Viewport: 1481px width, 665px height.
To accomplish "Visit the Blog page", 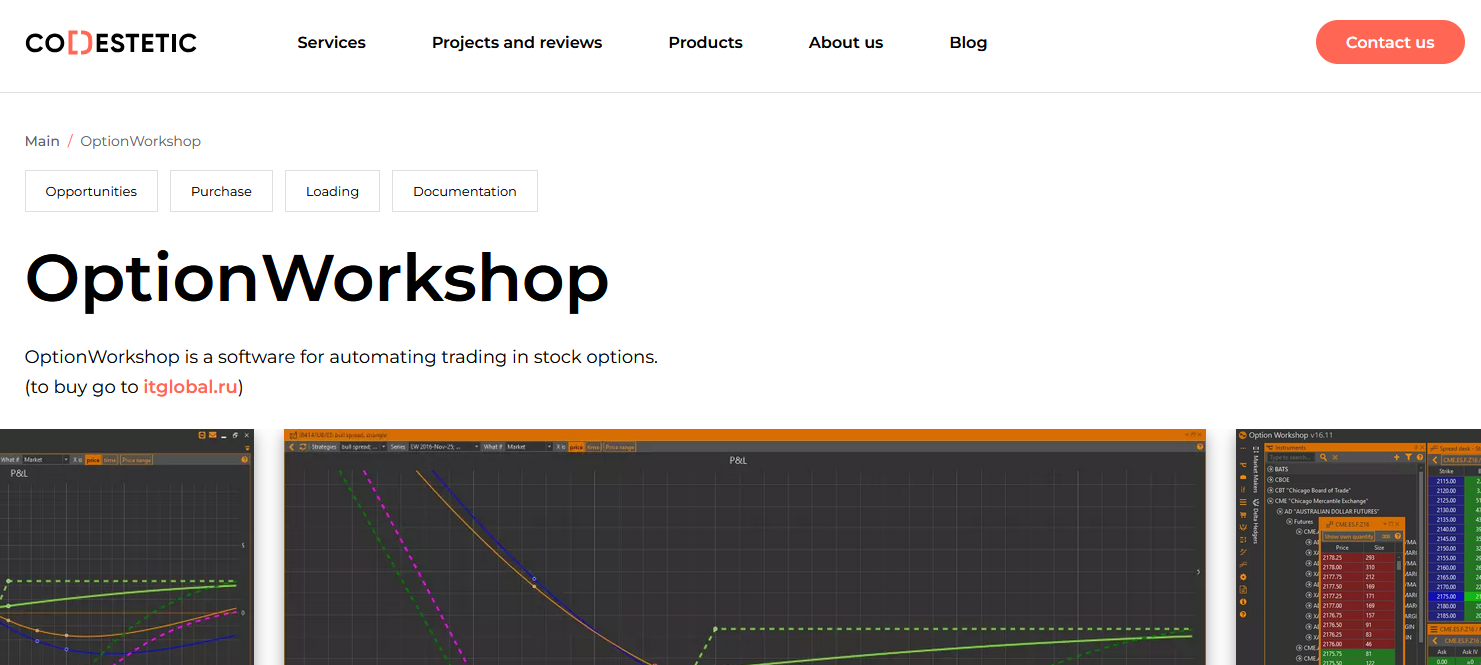I will 968,42.
